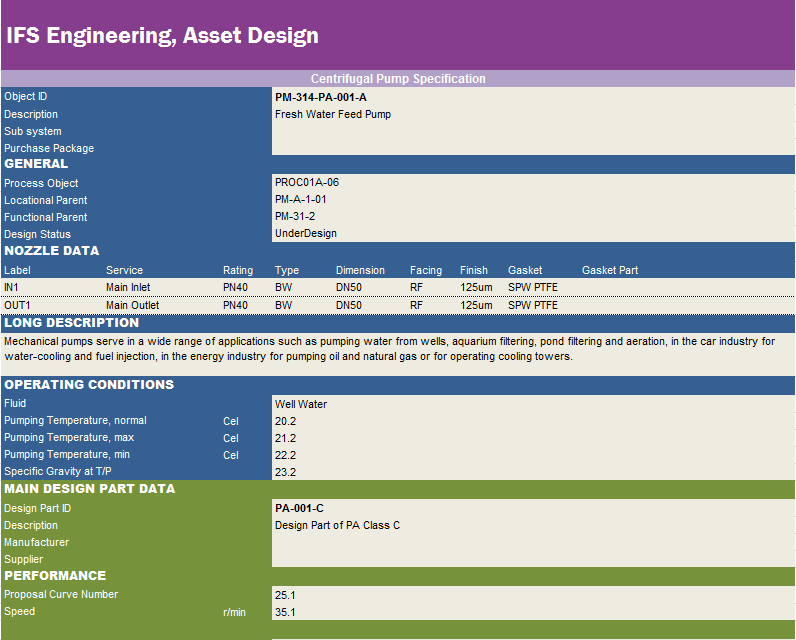Click the IFS Engineering, Asset Design heading
Image resolution: width=796 pixels, height=640 pixels.
click(162, 36)
